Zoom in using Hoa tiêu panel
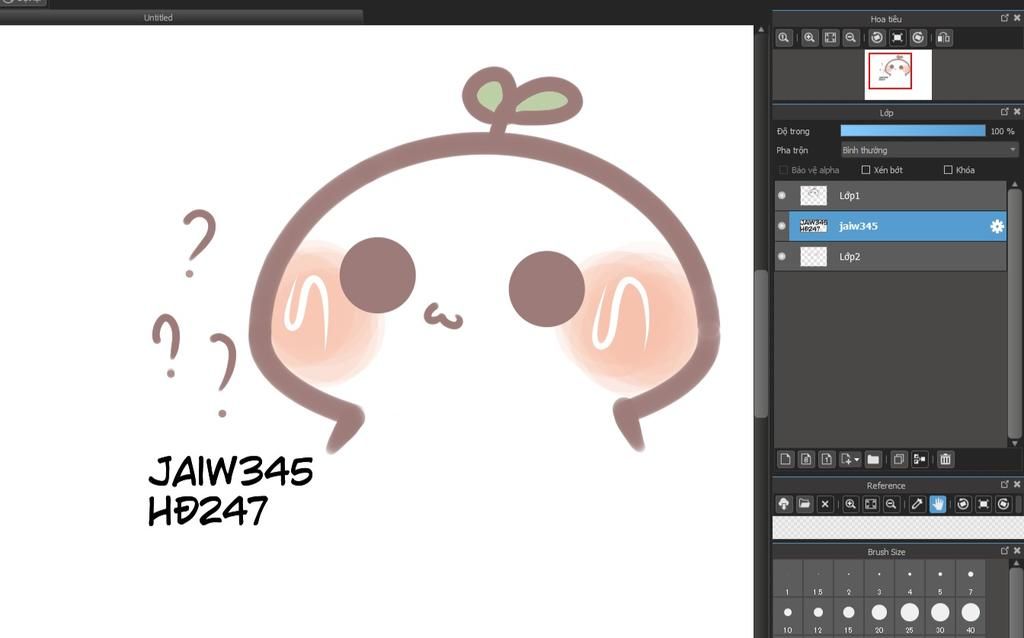The image size is (1024, 638). click(x=810, y=38)
